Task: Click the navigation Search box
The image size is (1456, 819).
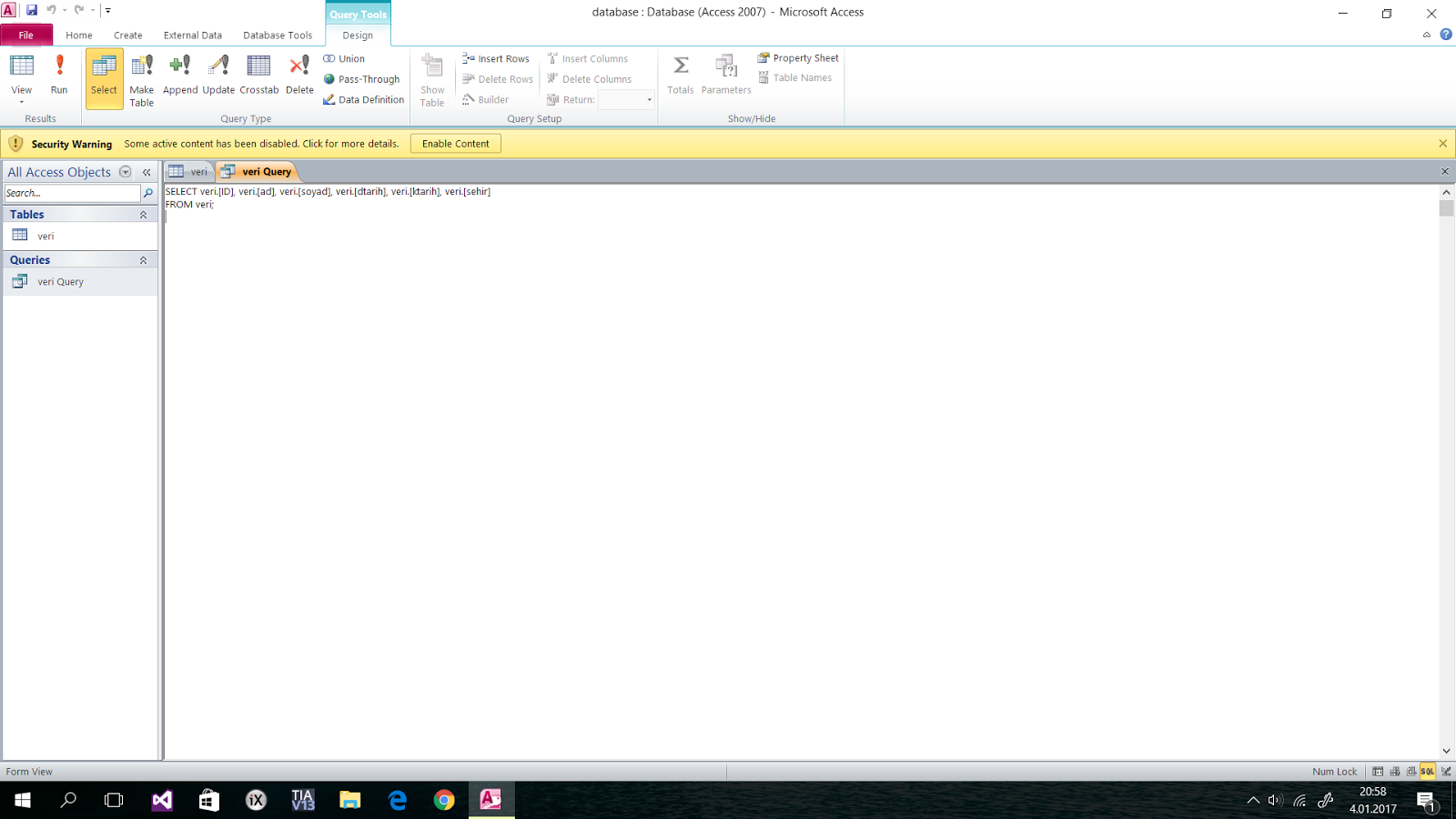Action: coord(72,193)
